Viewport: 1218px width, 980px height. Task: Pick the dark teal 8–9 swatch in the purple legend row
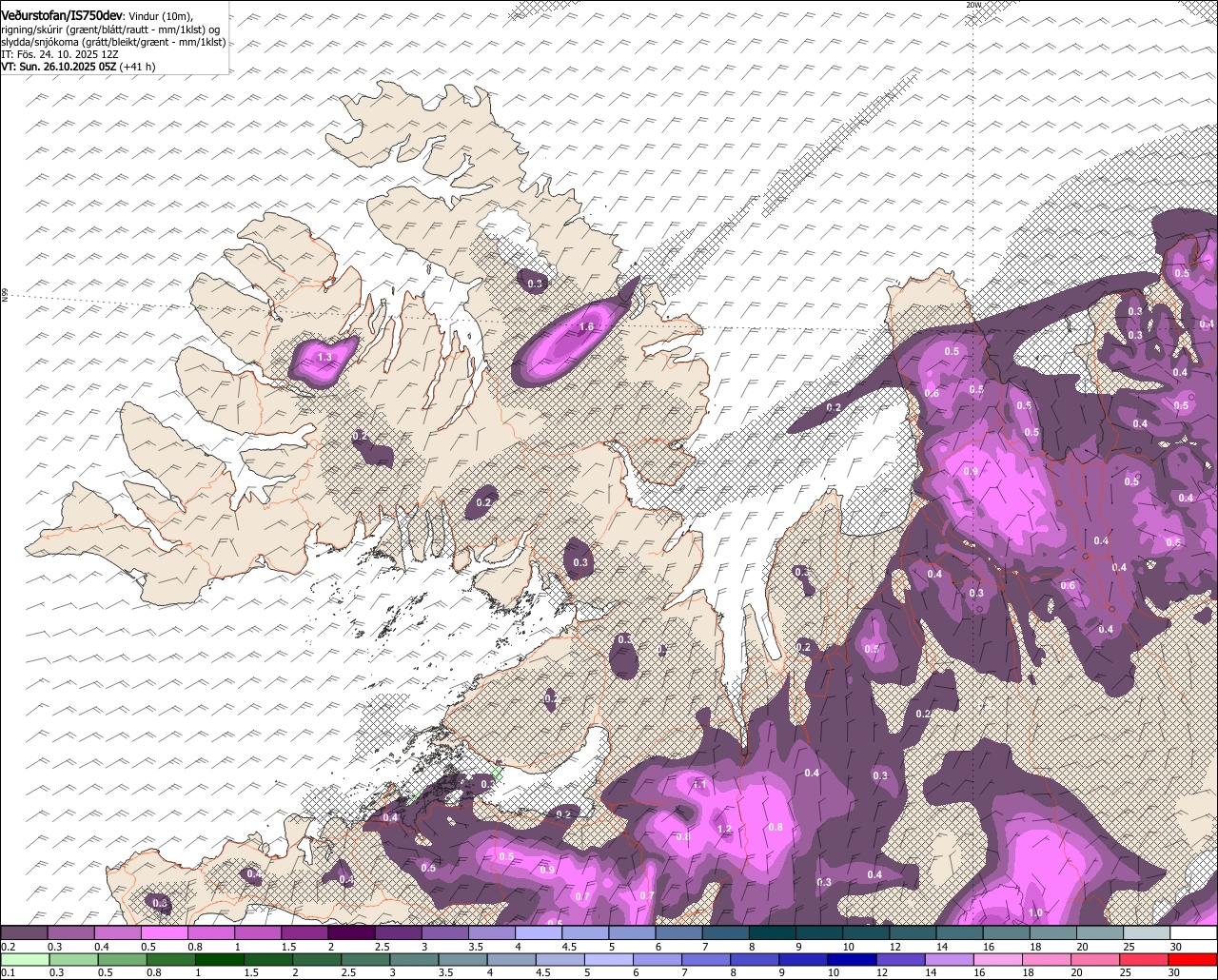pyautogui.click(x=774, y=932)
